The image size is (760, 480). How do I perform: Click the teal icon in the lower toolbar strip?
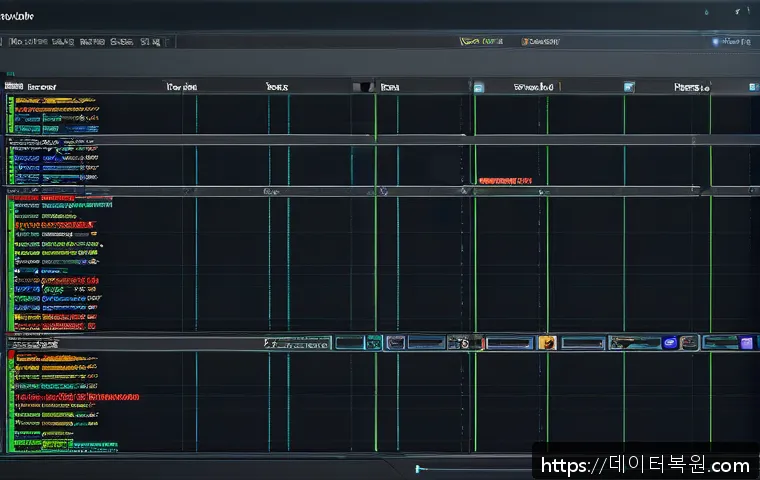coord(374,343)
